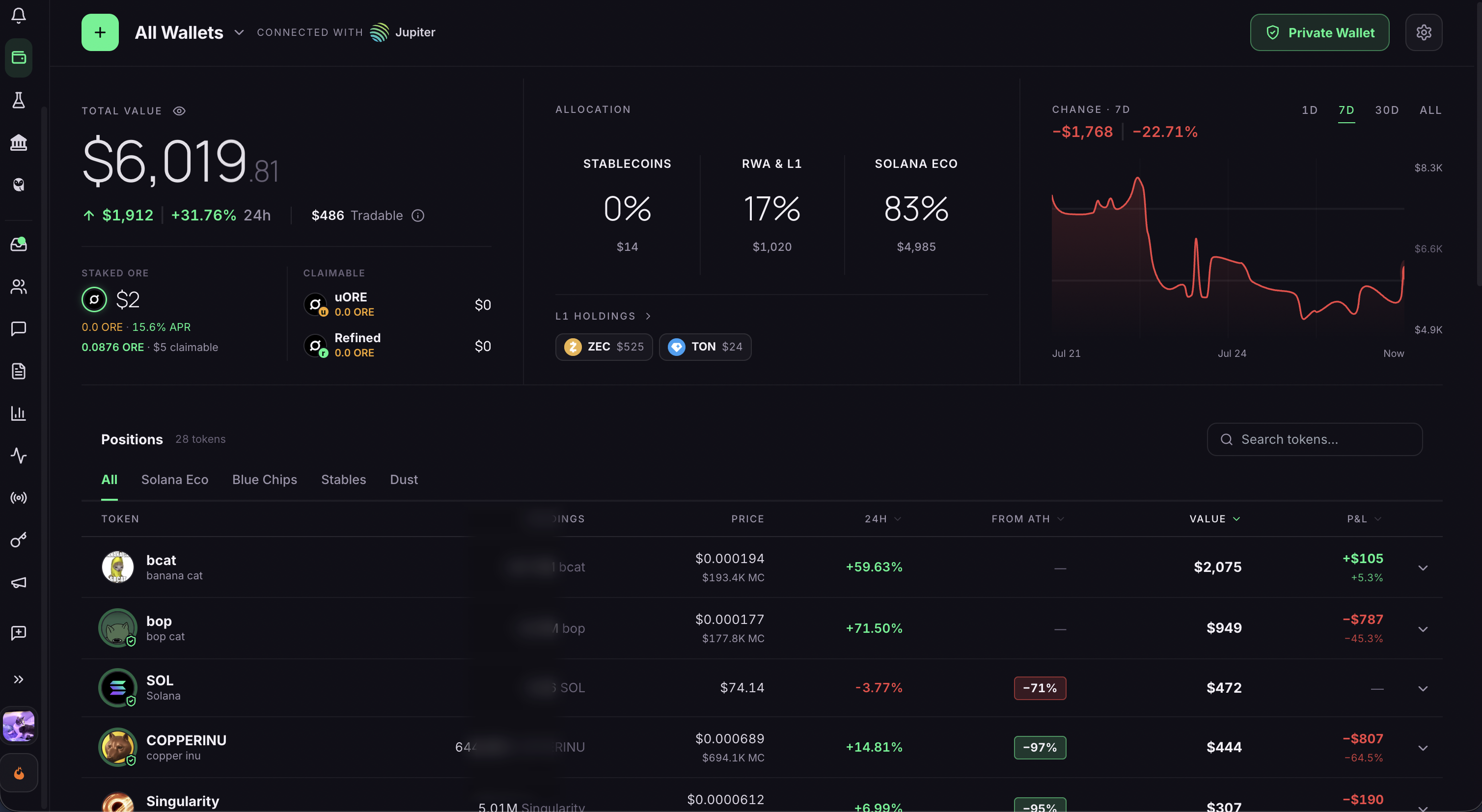Open the users group icon in sidebar
This screenshot has width=1482, height=812.
click(x=18, y=286)
